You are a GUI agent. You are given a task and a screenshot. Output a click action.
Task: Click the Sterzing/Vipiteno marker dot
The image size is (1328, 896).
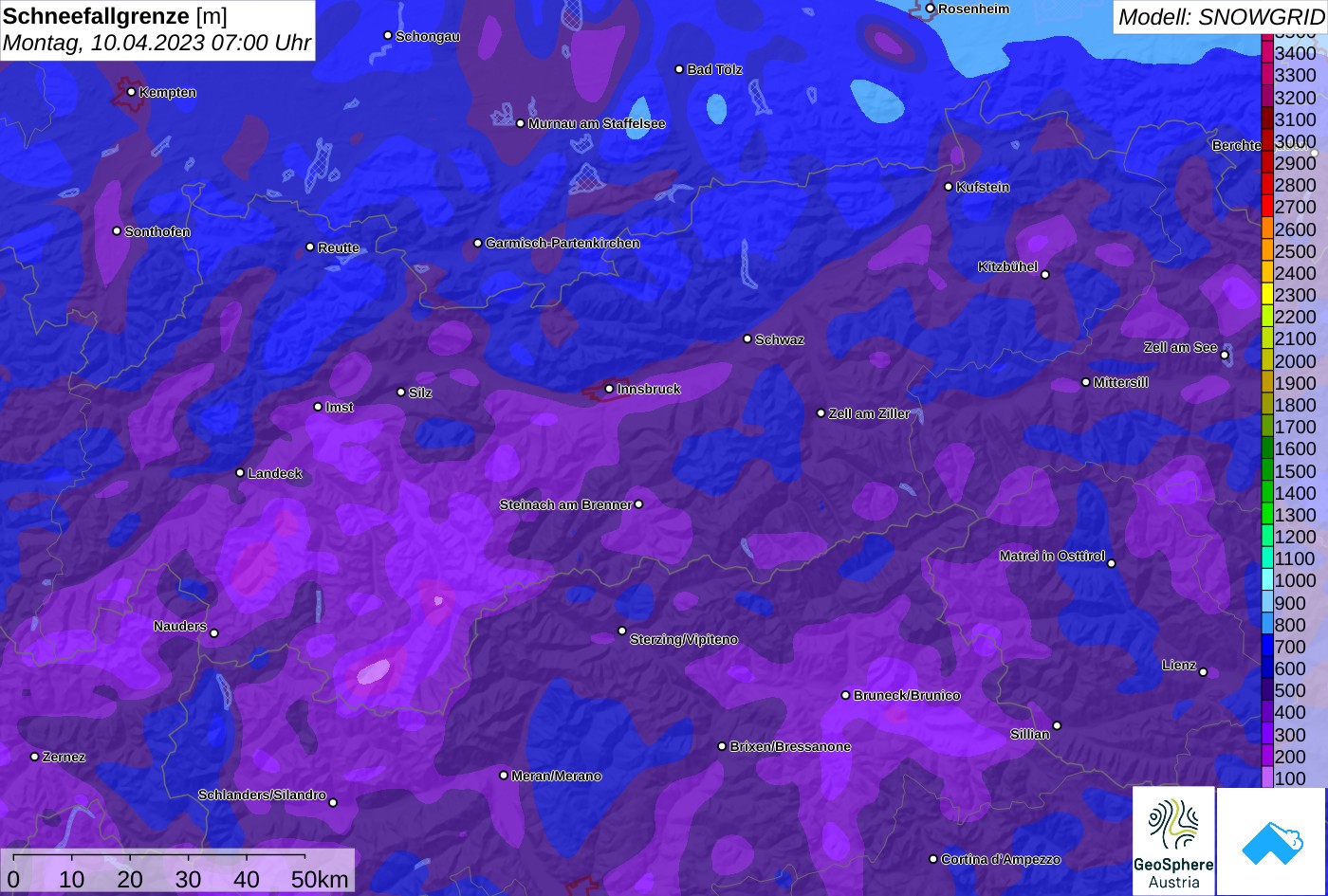coord(622,631)
